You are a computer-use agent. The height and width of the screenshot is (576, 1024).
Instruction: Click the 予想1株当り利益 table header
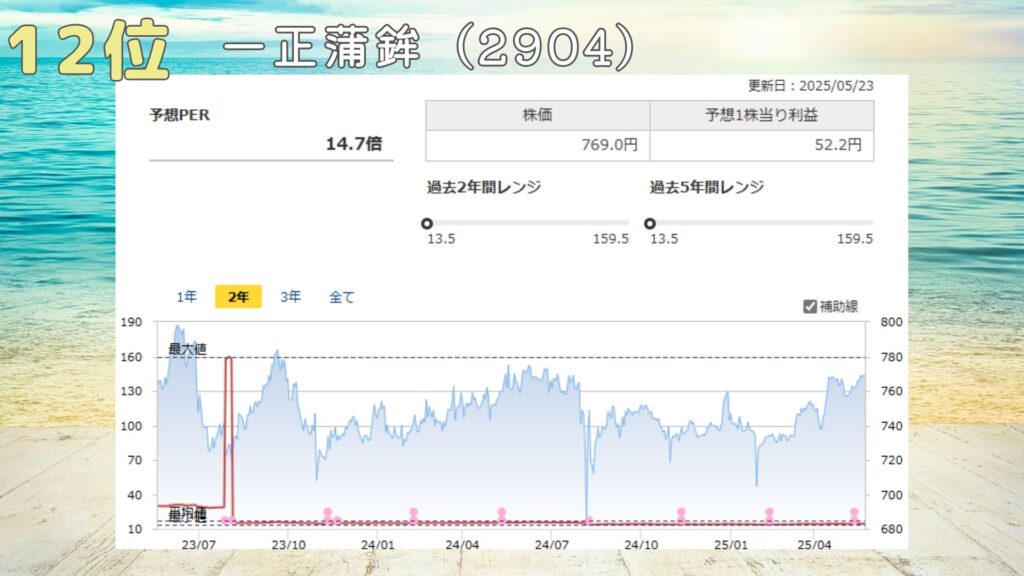pyautogui.click(x=761, y=115)
